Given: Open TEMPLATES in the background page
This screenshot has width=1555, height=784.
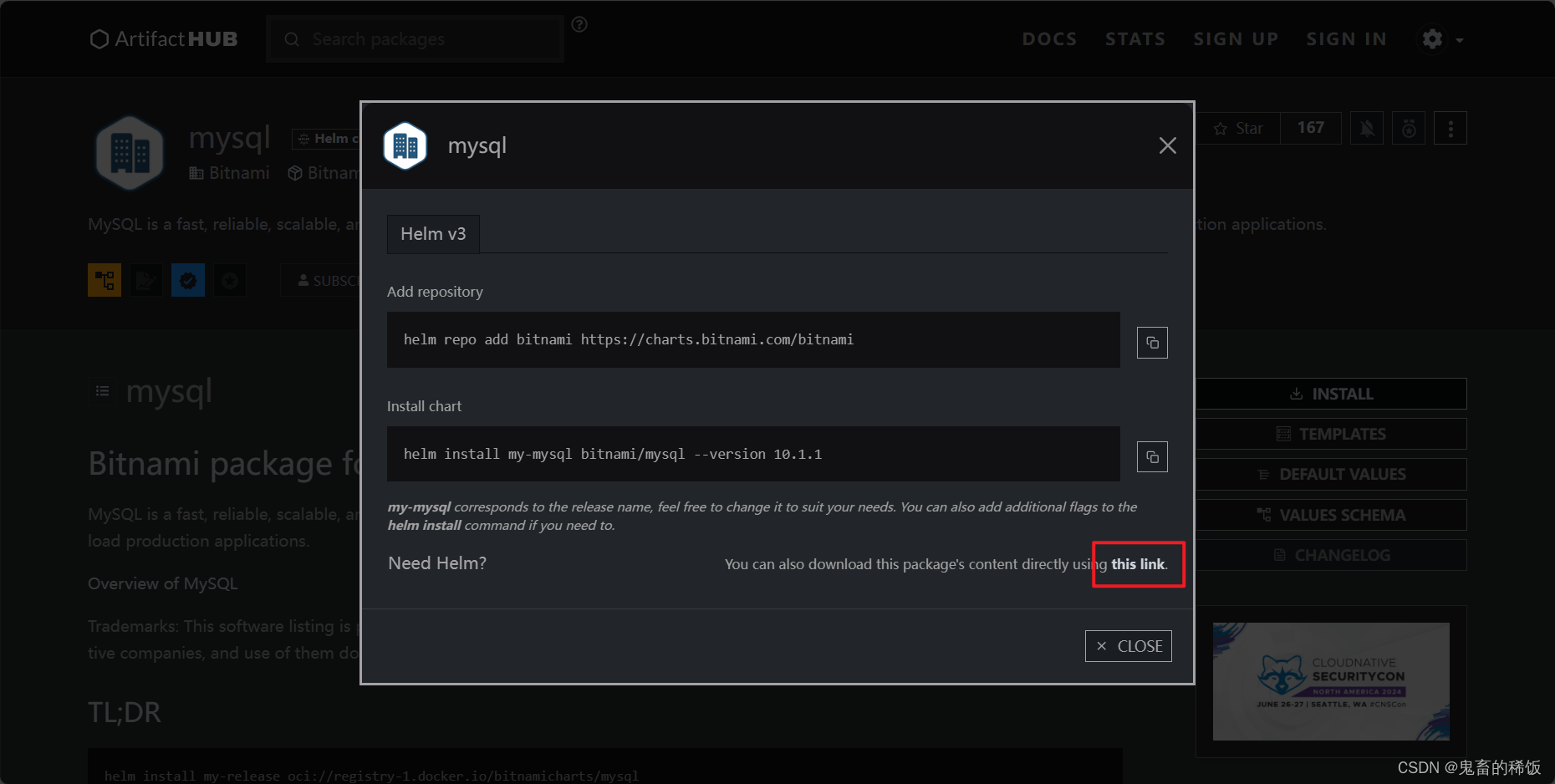Looking at the screenshot, I should pos(1331,434).
